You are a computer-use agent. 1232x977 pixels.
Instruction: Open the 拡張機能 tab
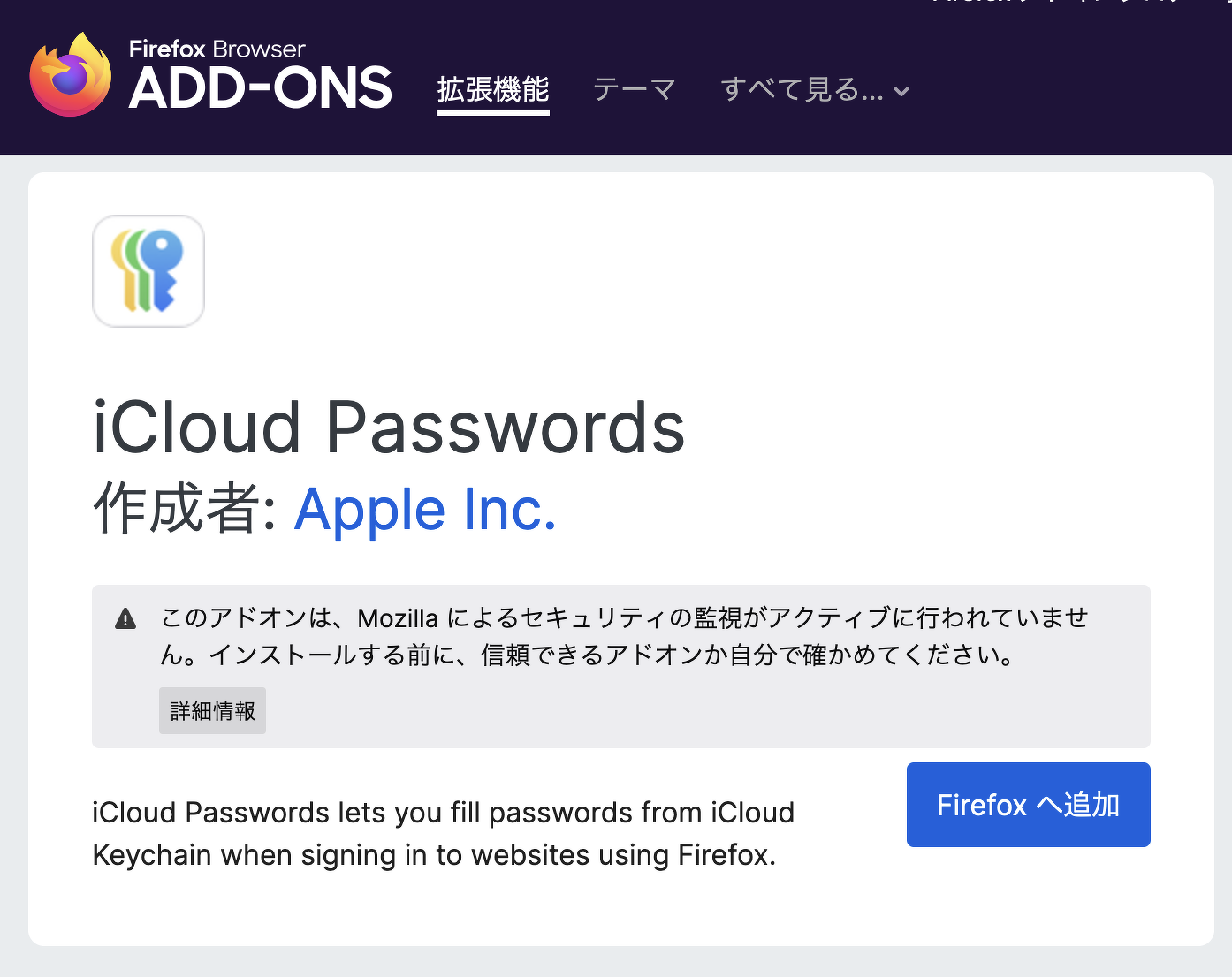point(493,89)
